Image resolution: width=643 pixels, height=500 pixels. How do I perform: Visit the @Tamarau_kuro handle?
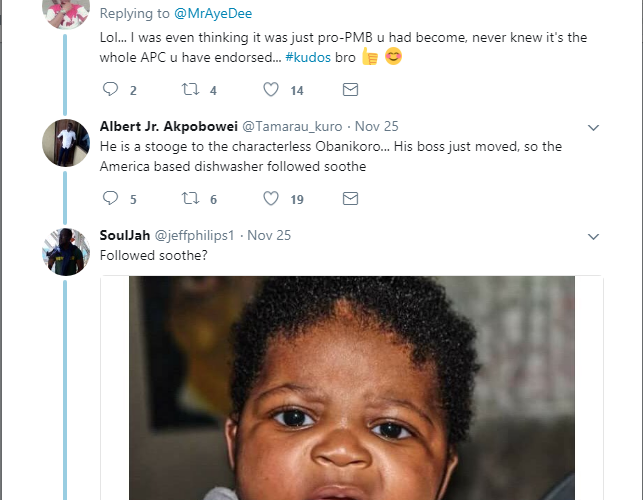(290, 127)
